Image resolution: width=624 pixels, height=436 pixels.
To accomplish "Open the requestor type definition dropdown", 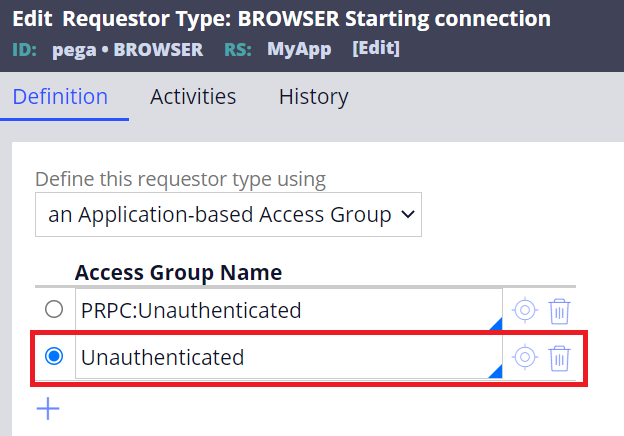I will coord(228,214).
